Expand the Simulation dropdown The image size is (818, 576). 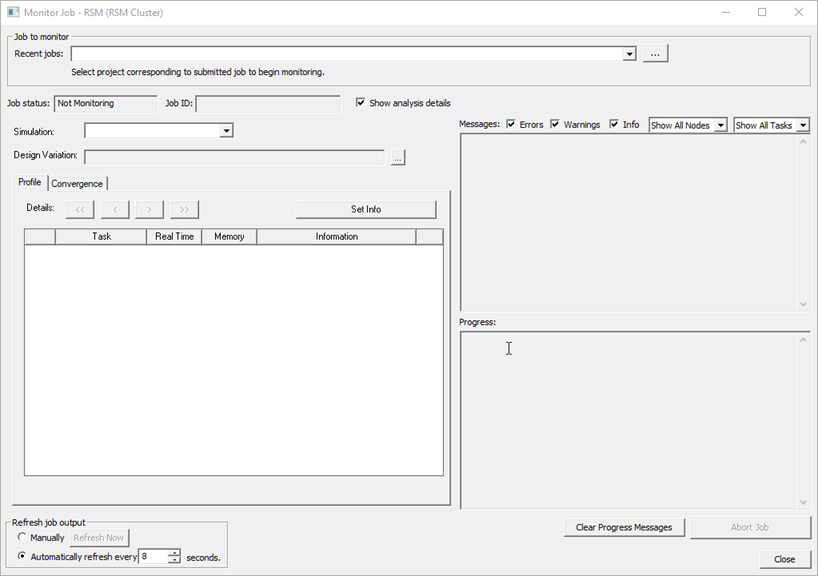tap(227, 130)
